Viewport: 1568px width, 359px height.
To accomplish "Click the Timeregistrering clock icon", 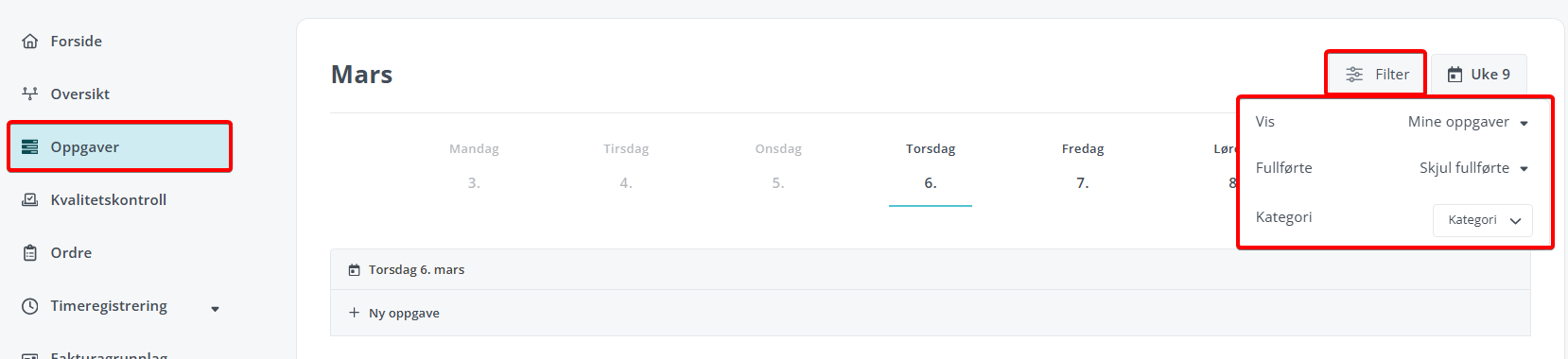I will (30, 306).
